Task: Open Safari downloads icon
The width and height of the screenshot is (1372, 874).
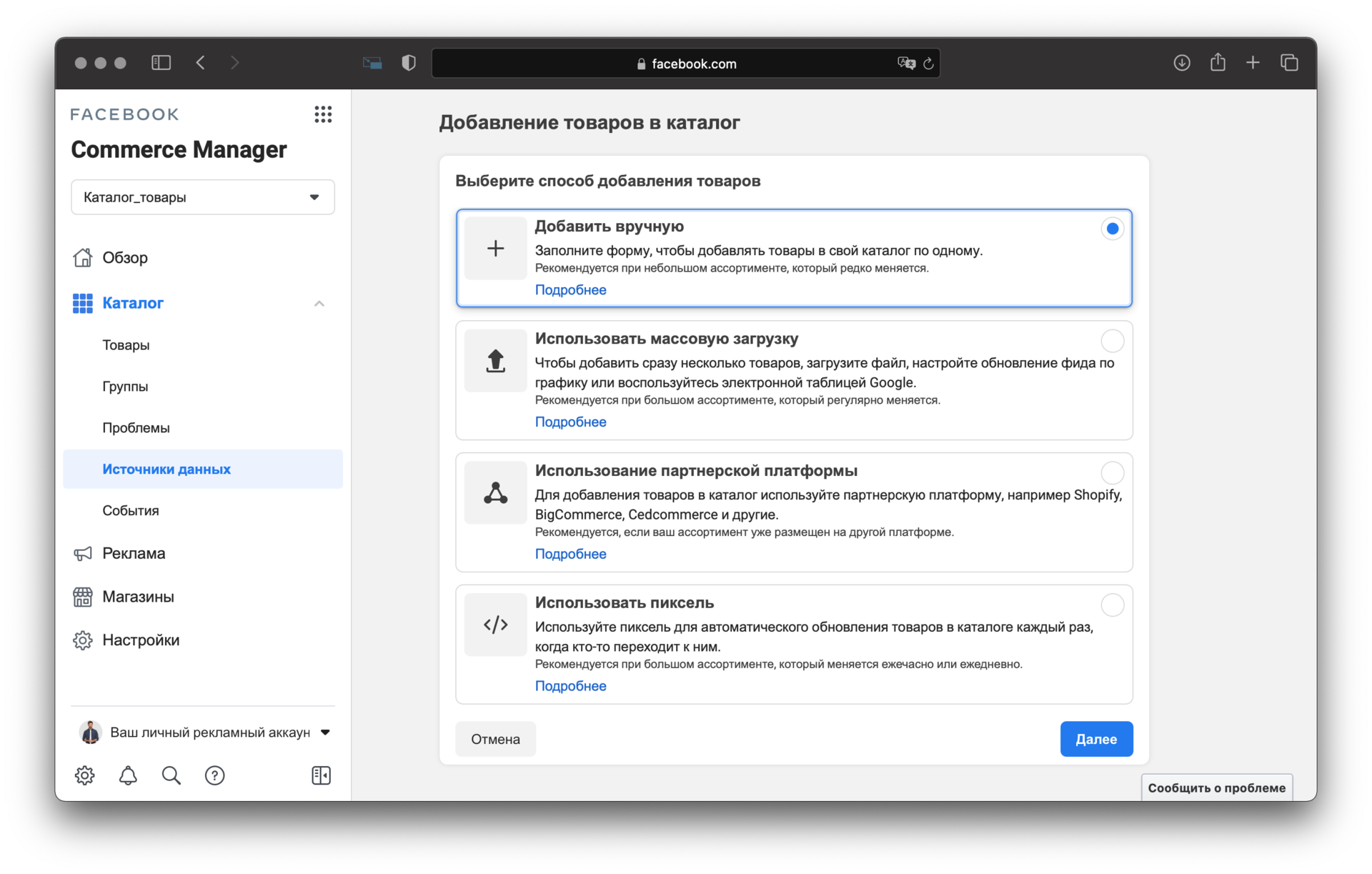Action: pos(1182,63)
